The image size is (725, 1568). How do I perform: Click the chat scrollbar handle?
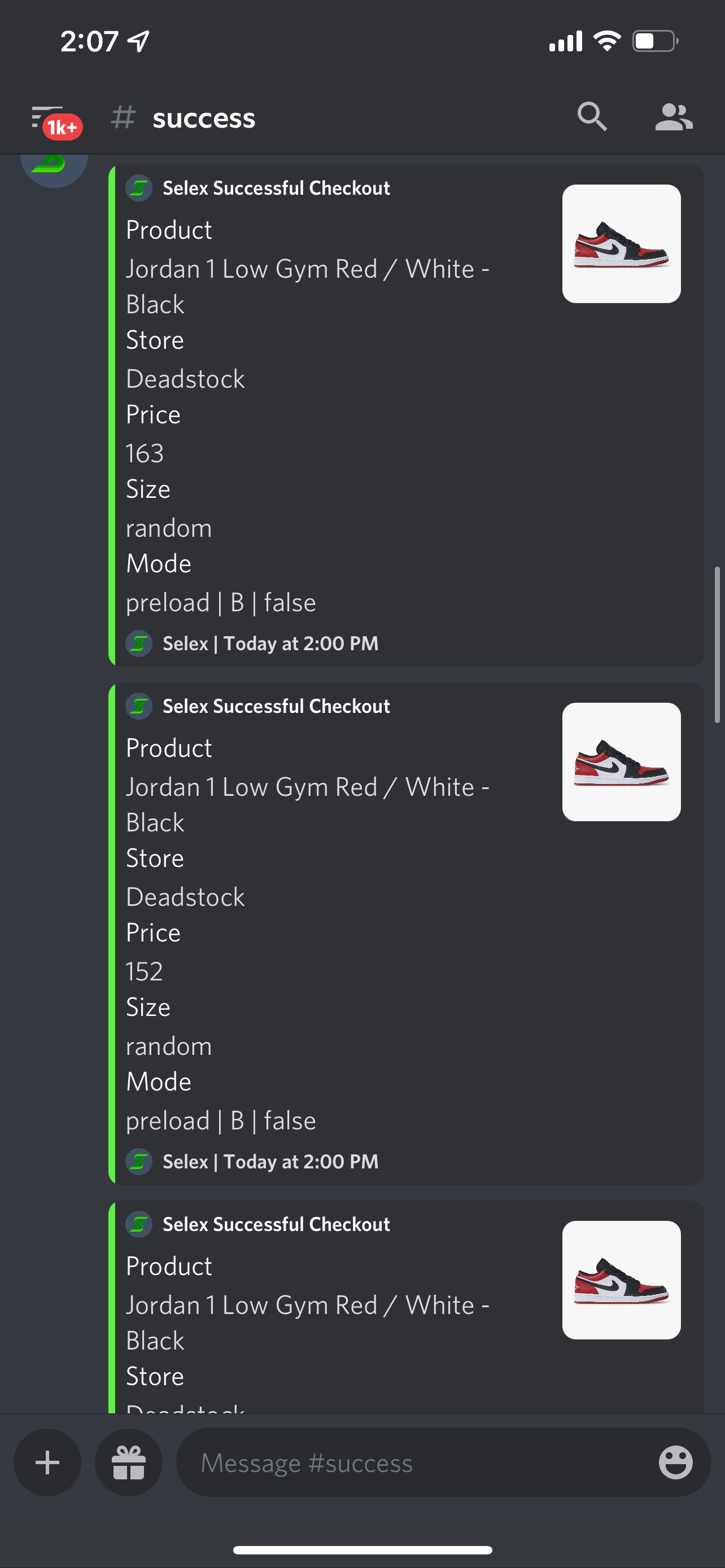(717, 645)
